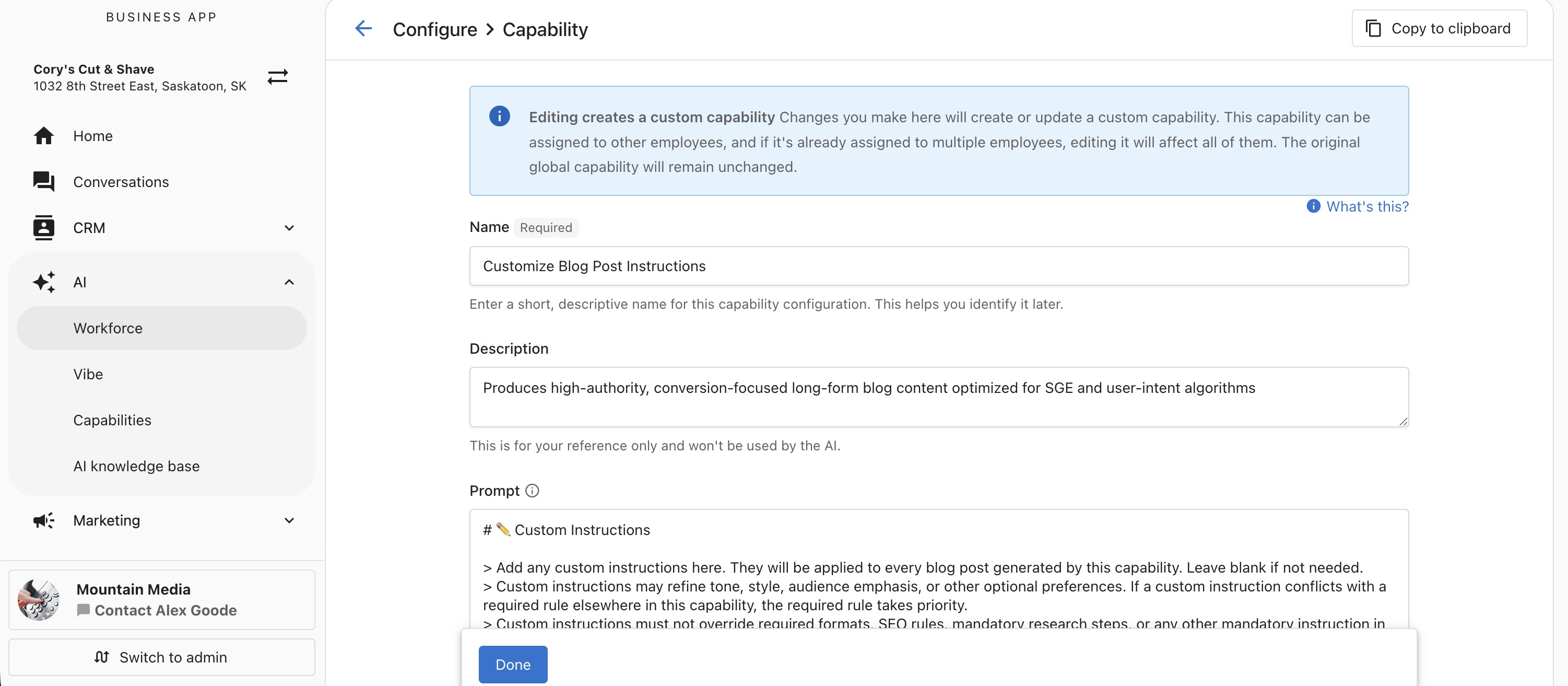Click the Home house icon
1568x686 pixels.
click(x=44, y=136)
